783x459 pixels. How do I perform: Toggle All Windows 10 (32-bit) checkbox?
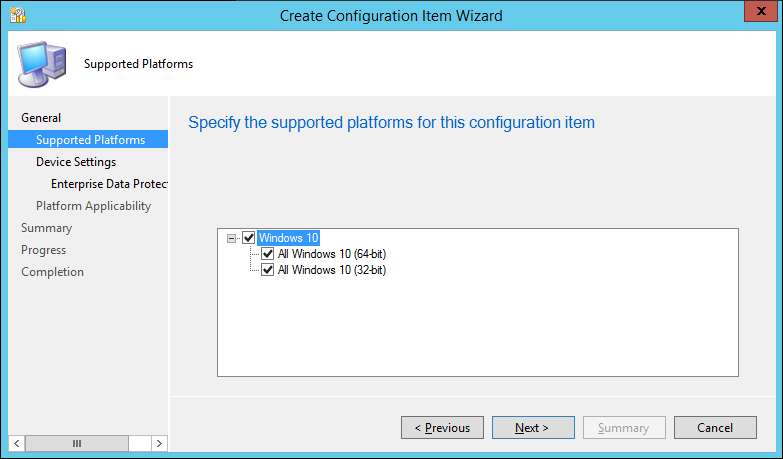pos(267,270)
